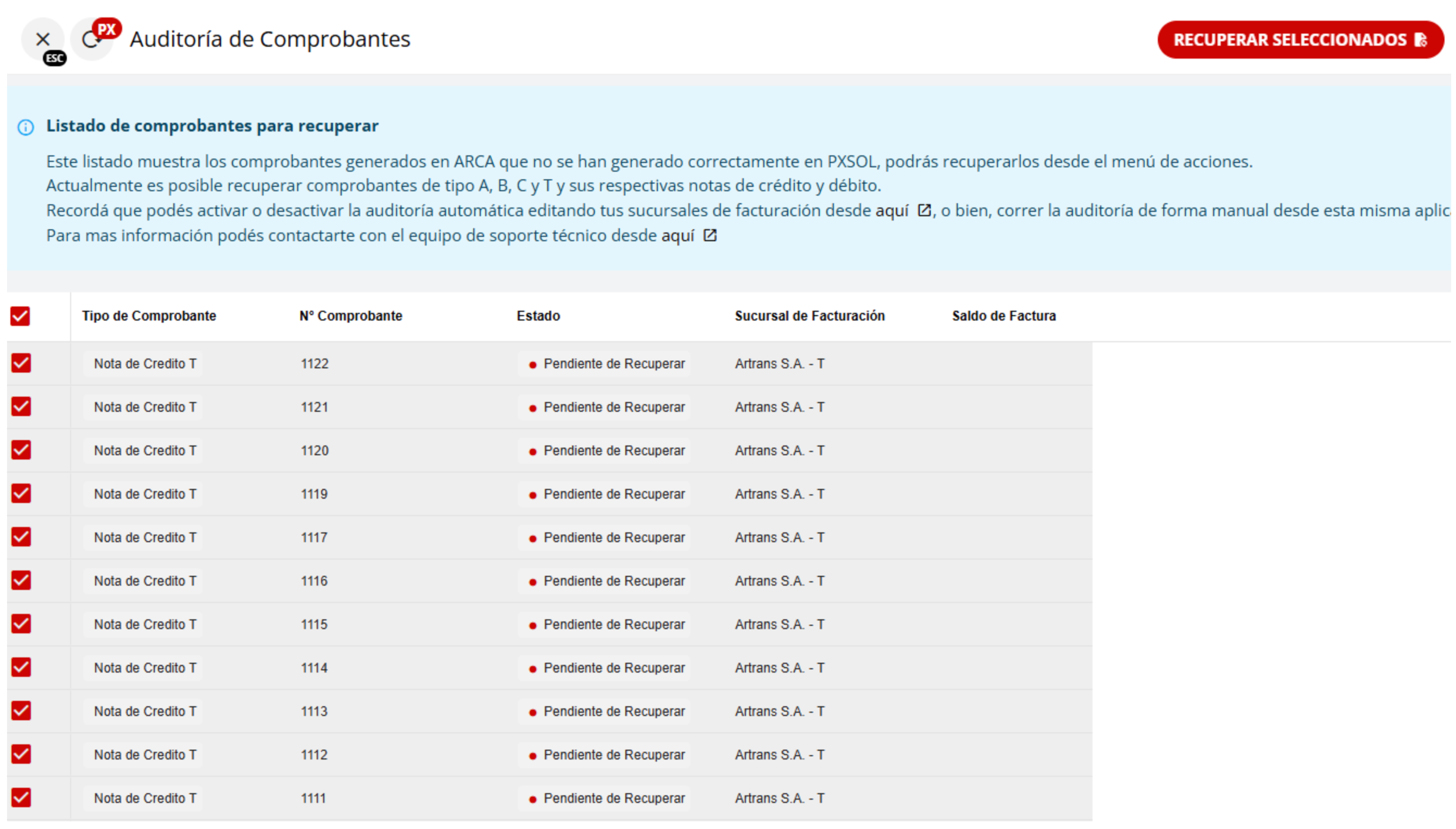Select the Nota de Credito T 1114 row
The width and height of the screenshot is (1456, 829).
click(x=145, y=668)
